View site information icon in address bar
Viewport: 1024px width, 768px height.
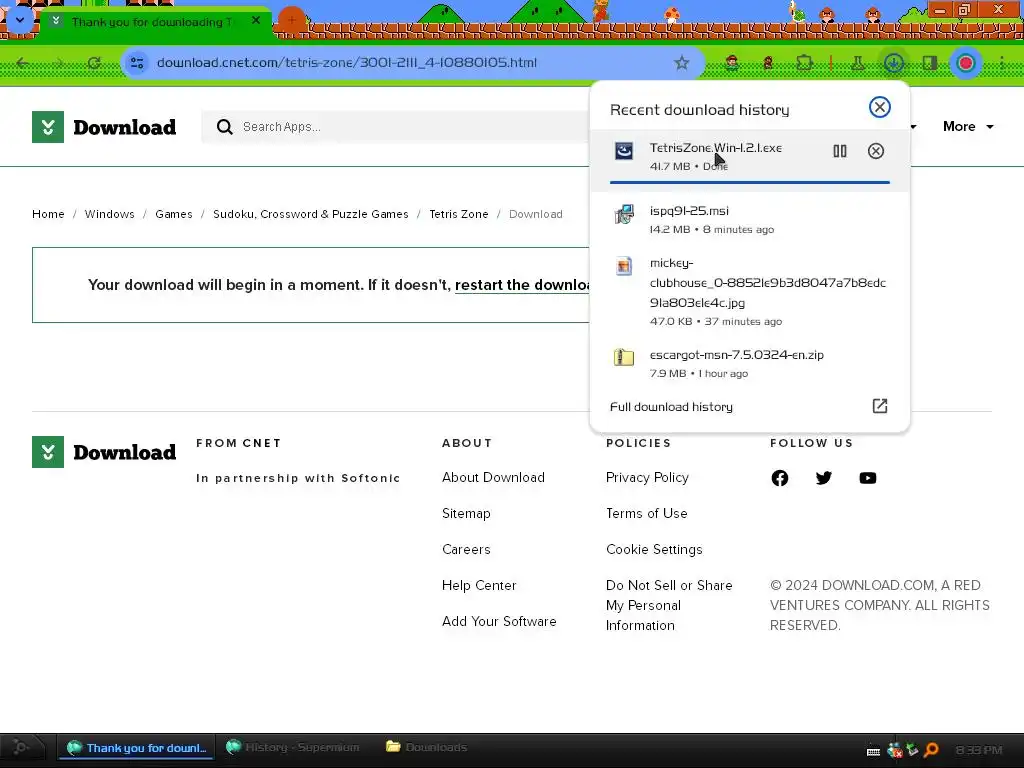tap(137, 63)
